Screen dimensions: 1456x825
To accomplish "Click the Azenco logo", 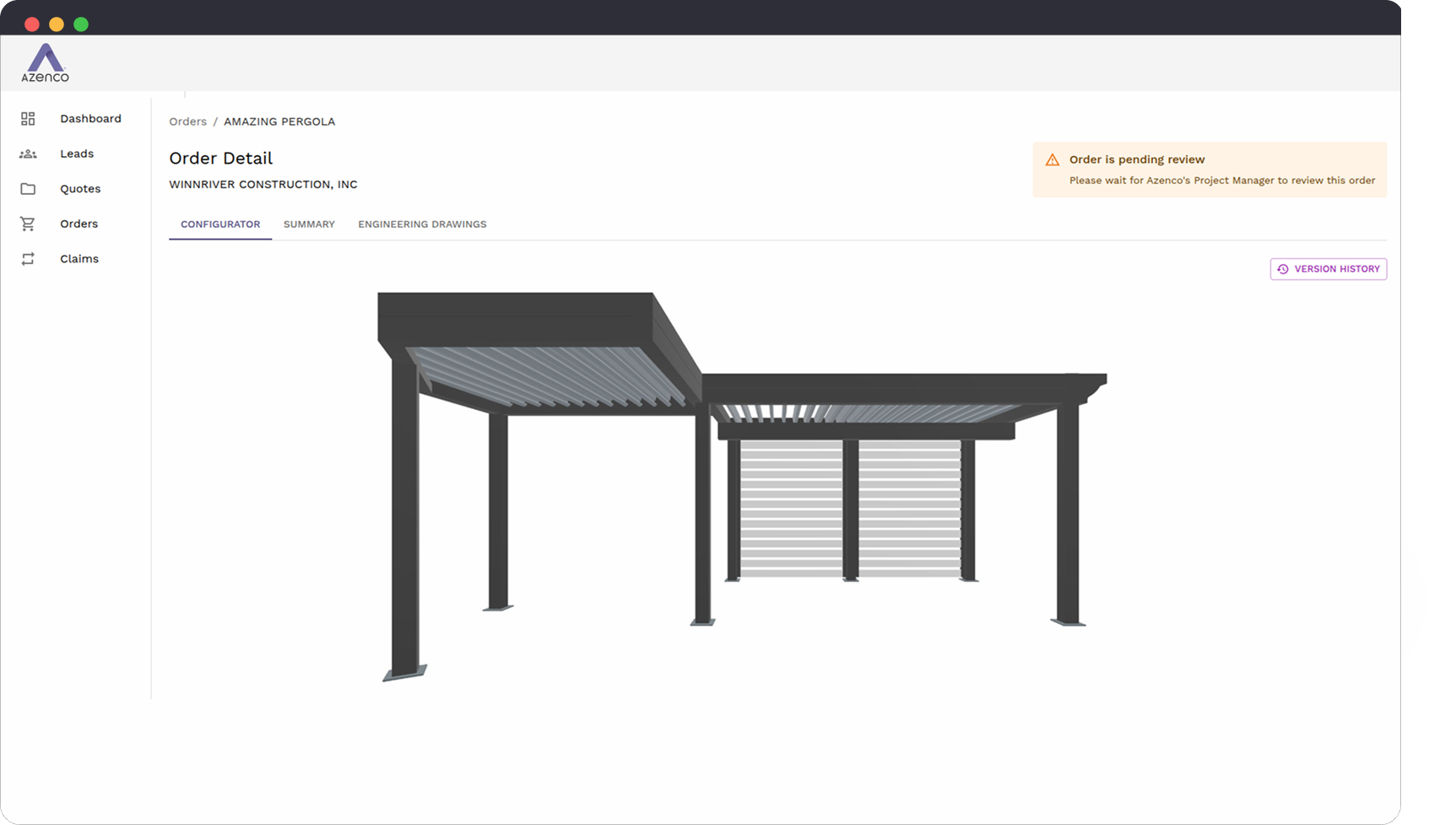I will (x=44, y=62).
